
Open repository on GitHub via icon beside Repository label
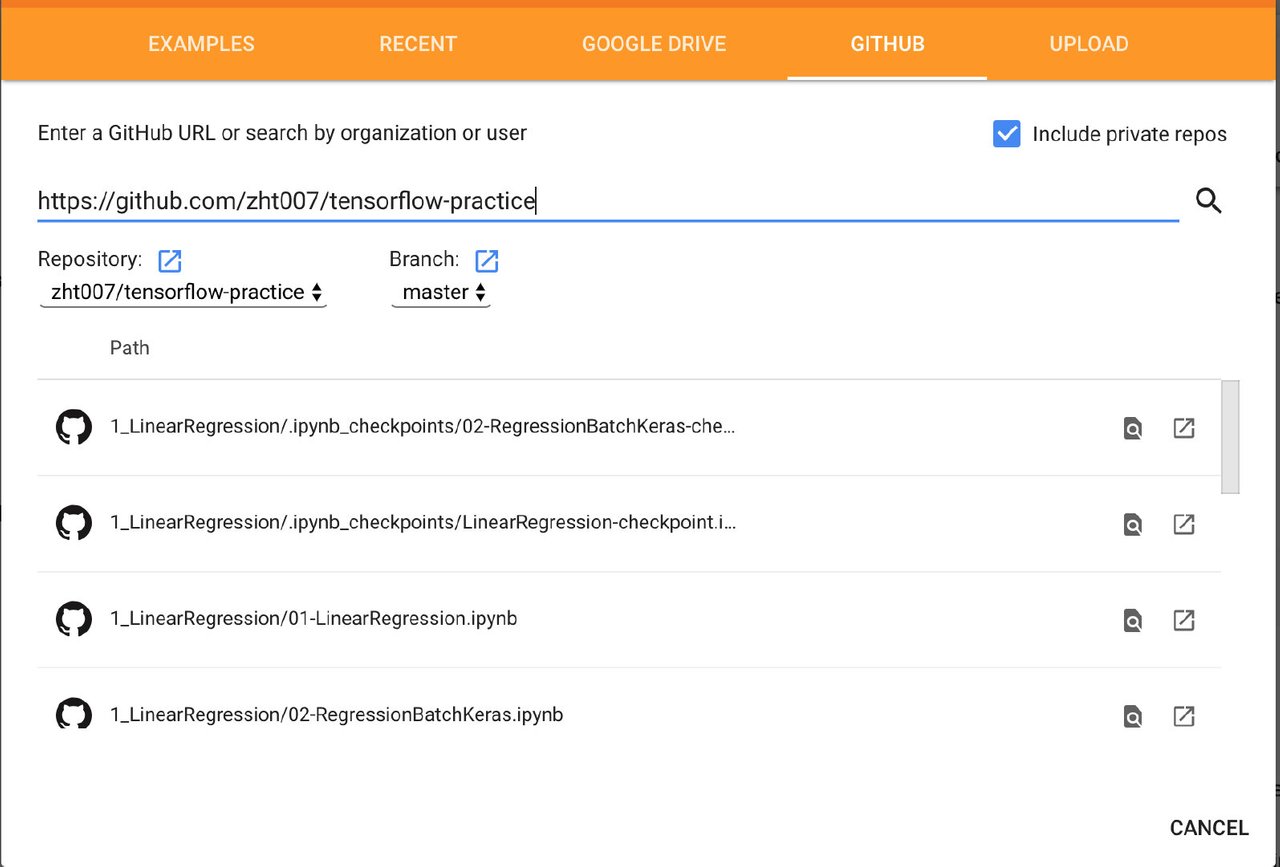[x=170, y=261]
